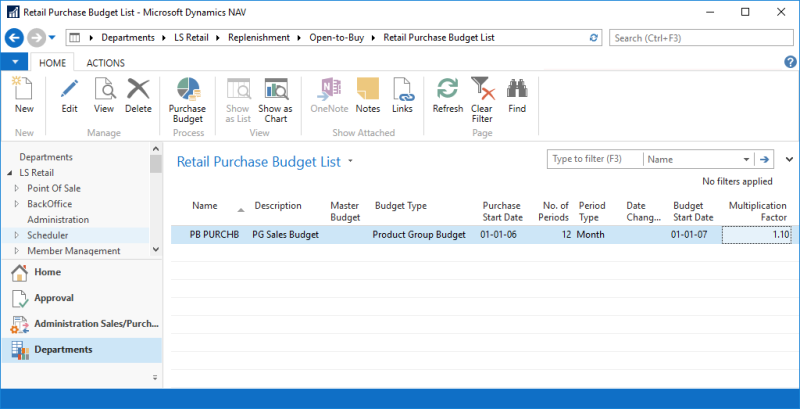Collapse the LS Retail tree node
Screen dimensions: 800x409
(x=11, y=173)
